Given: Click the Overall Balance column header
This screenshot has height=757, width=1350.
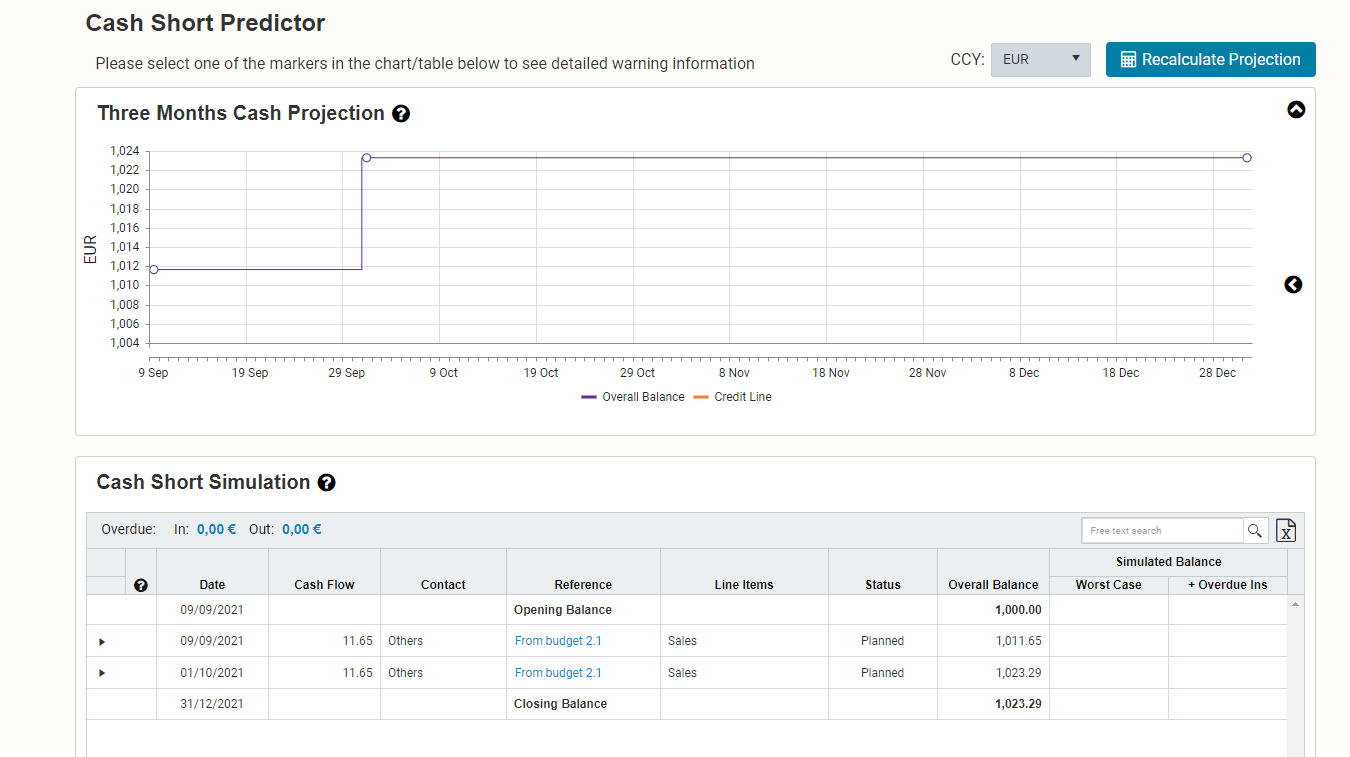Looking at the screenshot, I should tap(993, 585).
